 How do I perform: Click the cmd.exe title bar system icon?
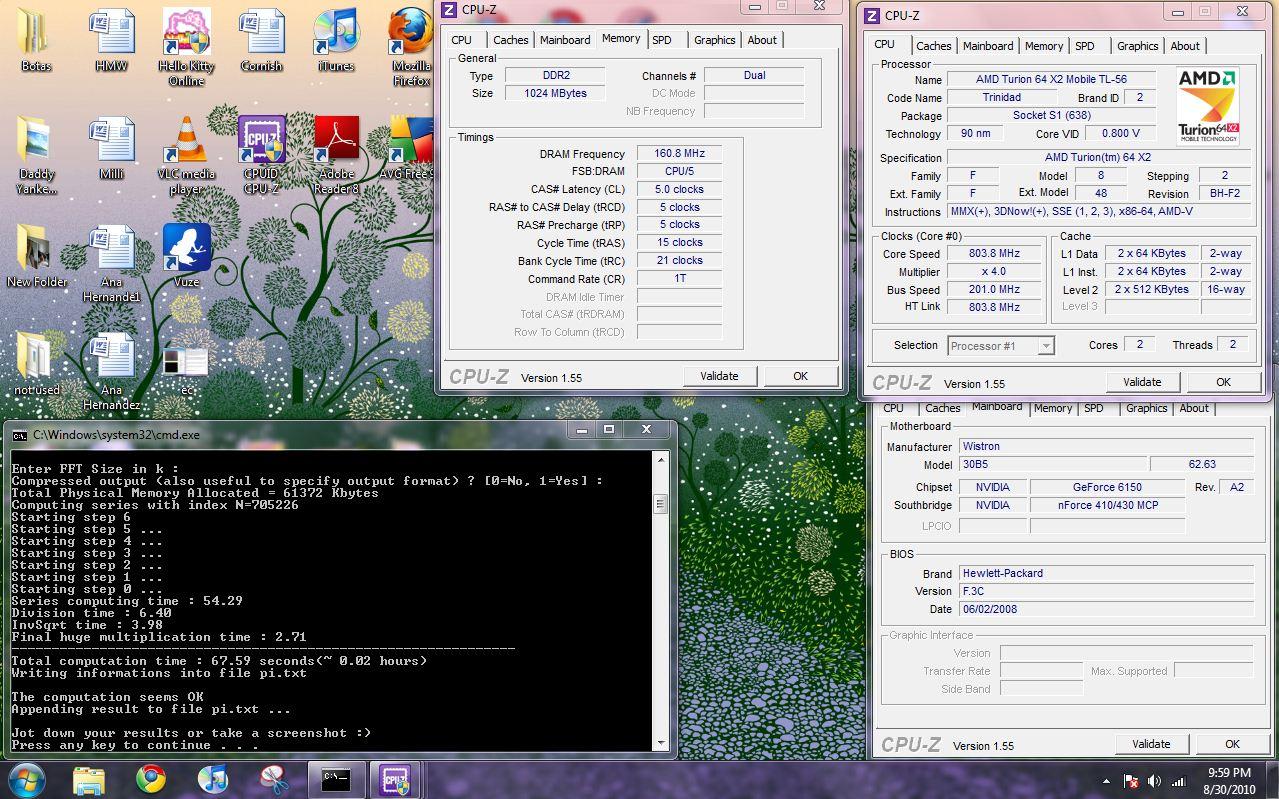tap(20, 435)
